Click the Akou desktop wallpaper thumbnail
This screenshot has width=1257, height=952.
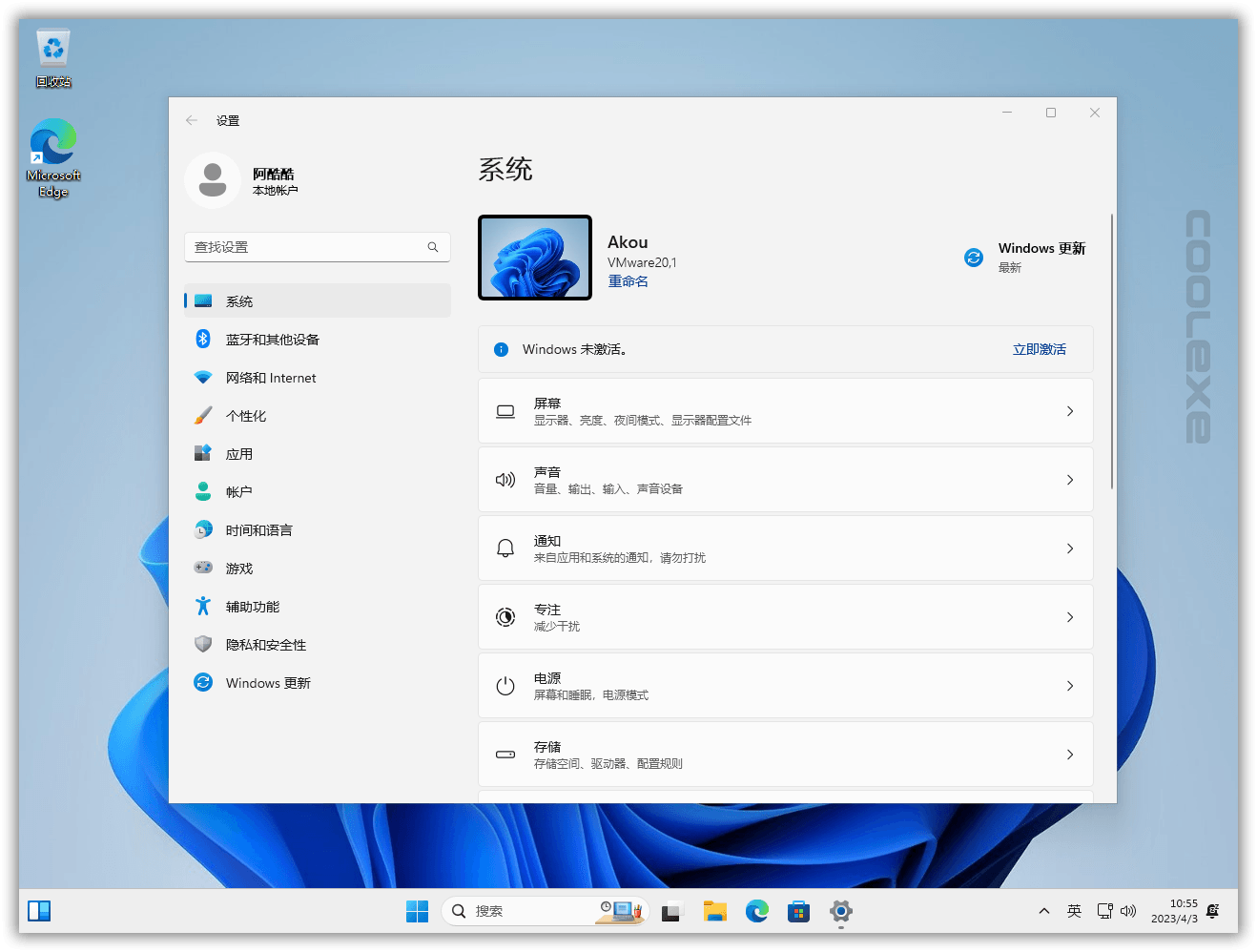tap(535, 258)
